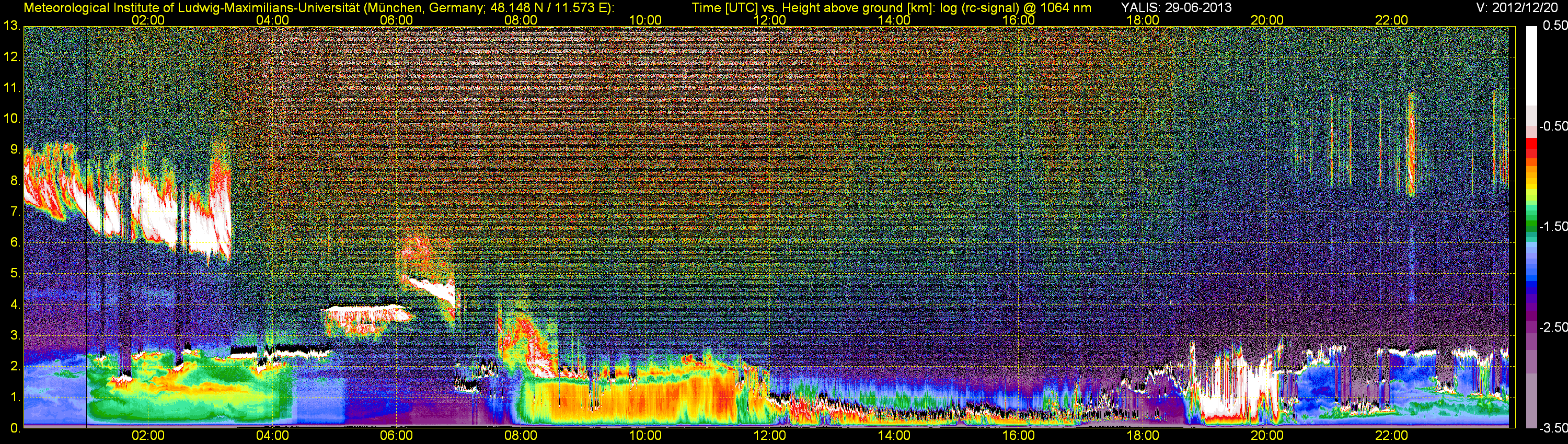The image size is (1568, 444).
Task: Click the 9 km height axis label
Action: (x=15, y=149)
